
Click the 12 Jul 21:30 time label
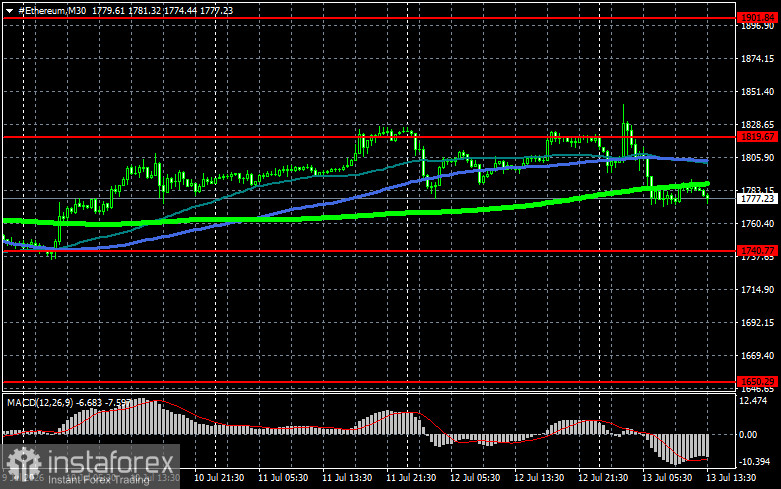(x=603, y=478)
